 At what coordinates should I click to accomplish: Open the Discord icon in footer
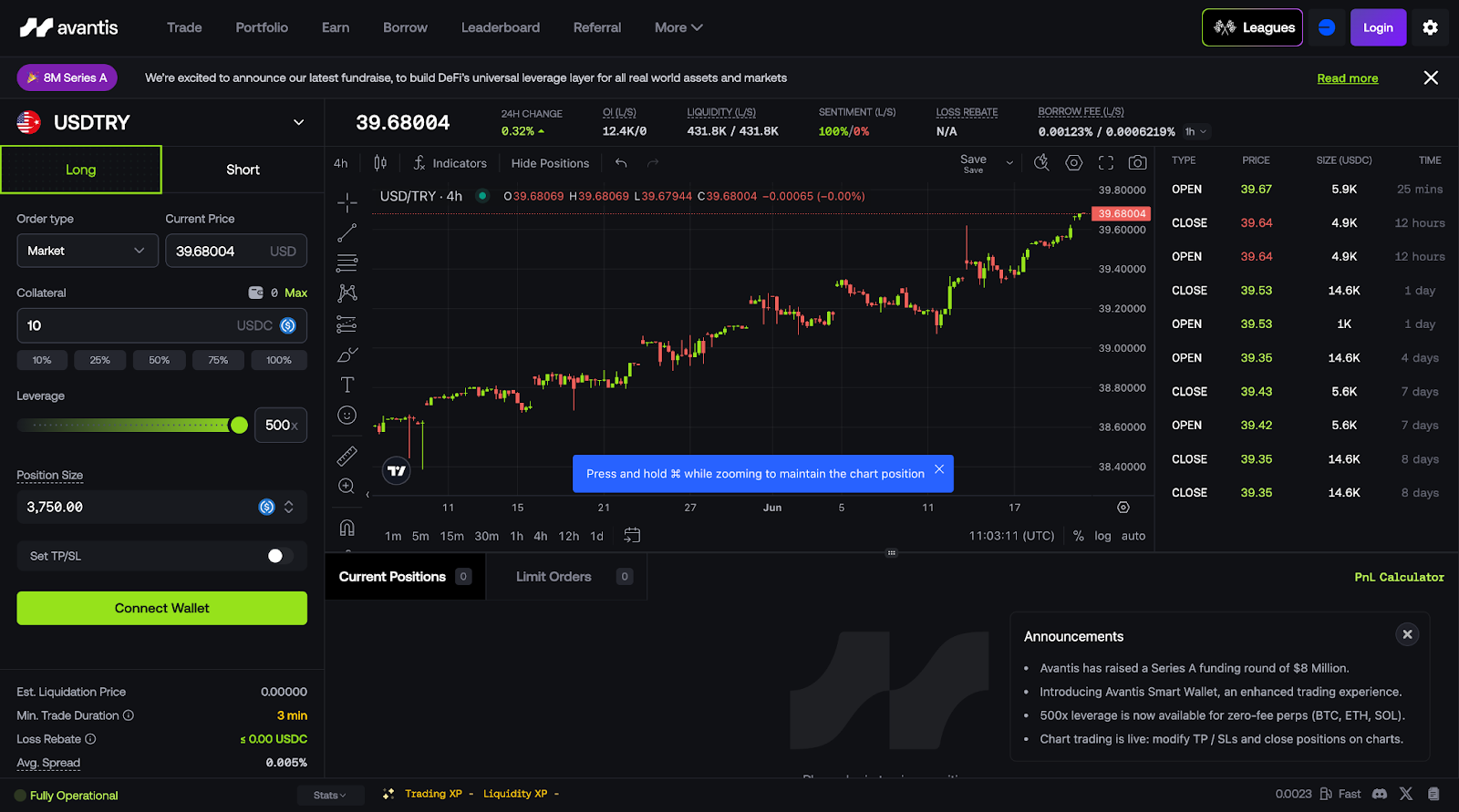point(1380,794)
